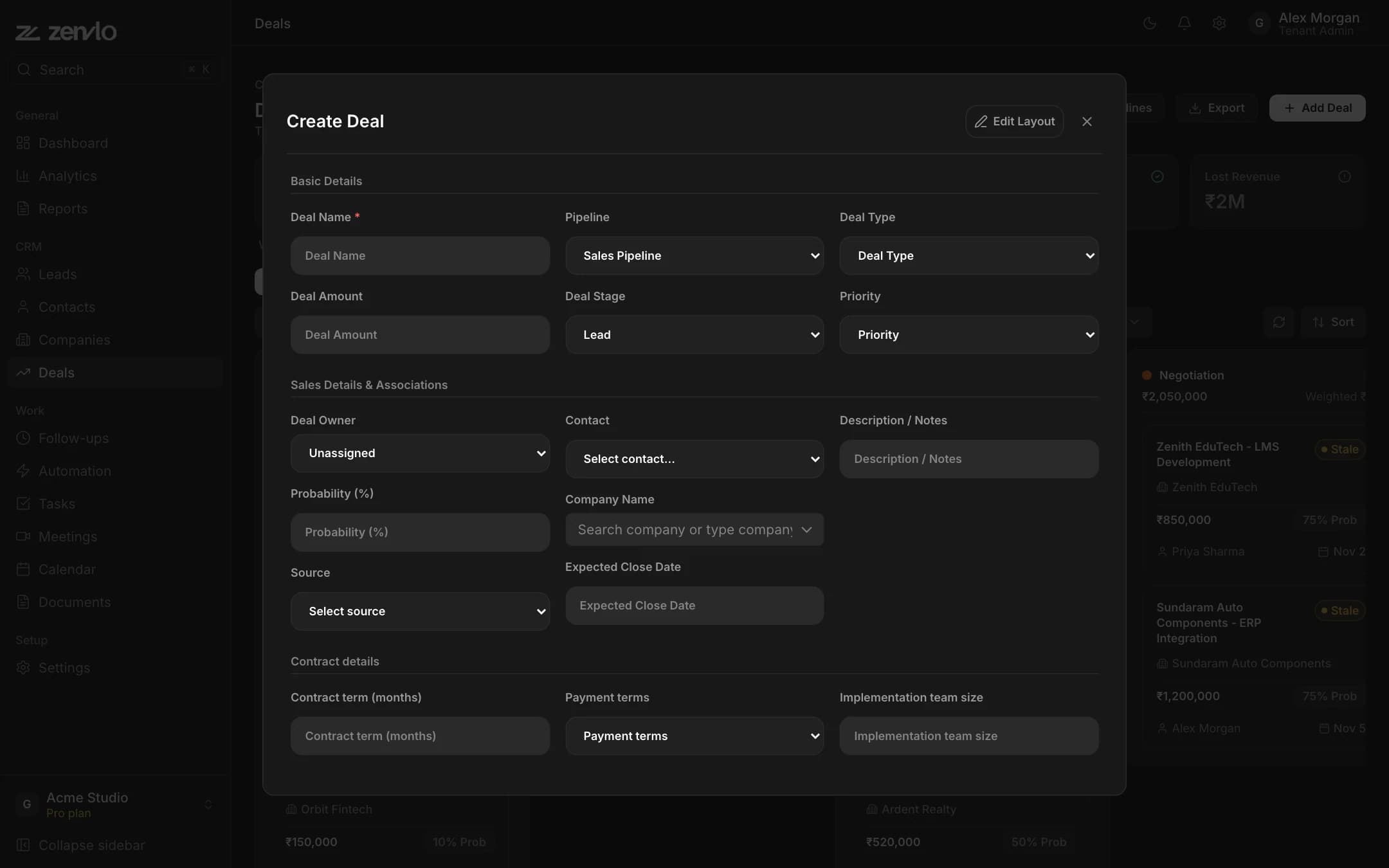Toggle dark mode moon icon
Screen dimensions: 1389x868
tap(1150, 24)
